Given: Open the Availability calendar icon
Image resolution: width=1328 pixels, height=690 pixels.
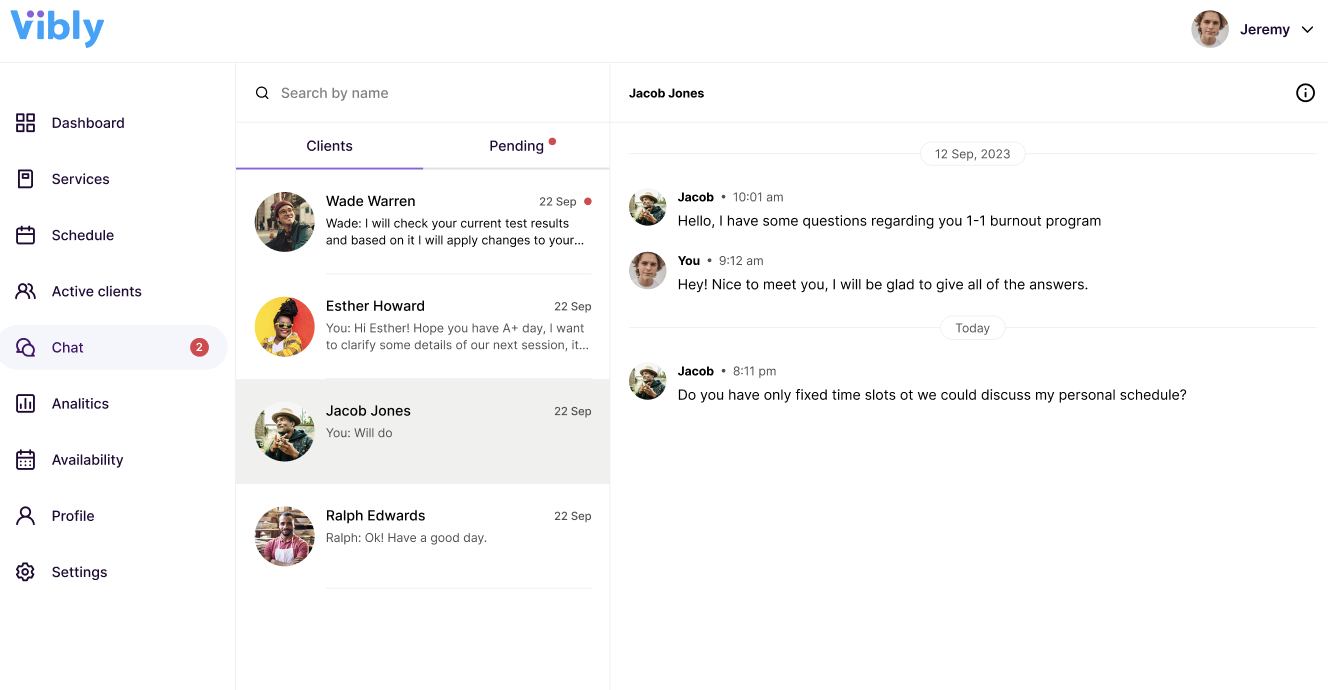Looking at the screenshot, I should click(26, 460).
